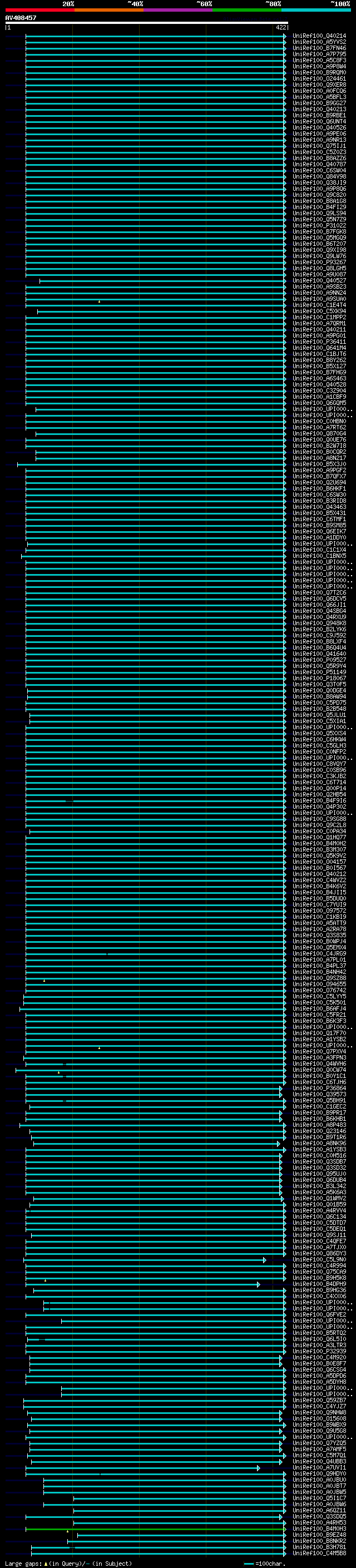Select the UniRef100_Q6DUB4 label
The height and width of the screenshot is (1568, 356).
pyautogui.click(x=319, y=1180)
